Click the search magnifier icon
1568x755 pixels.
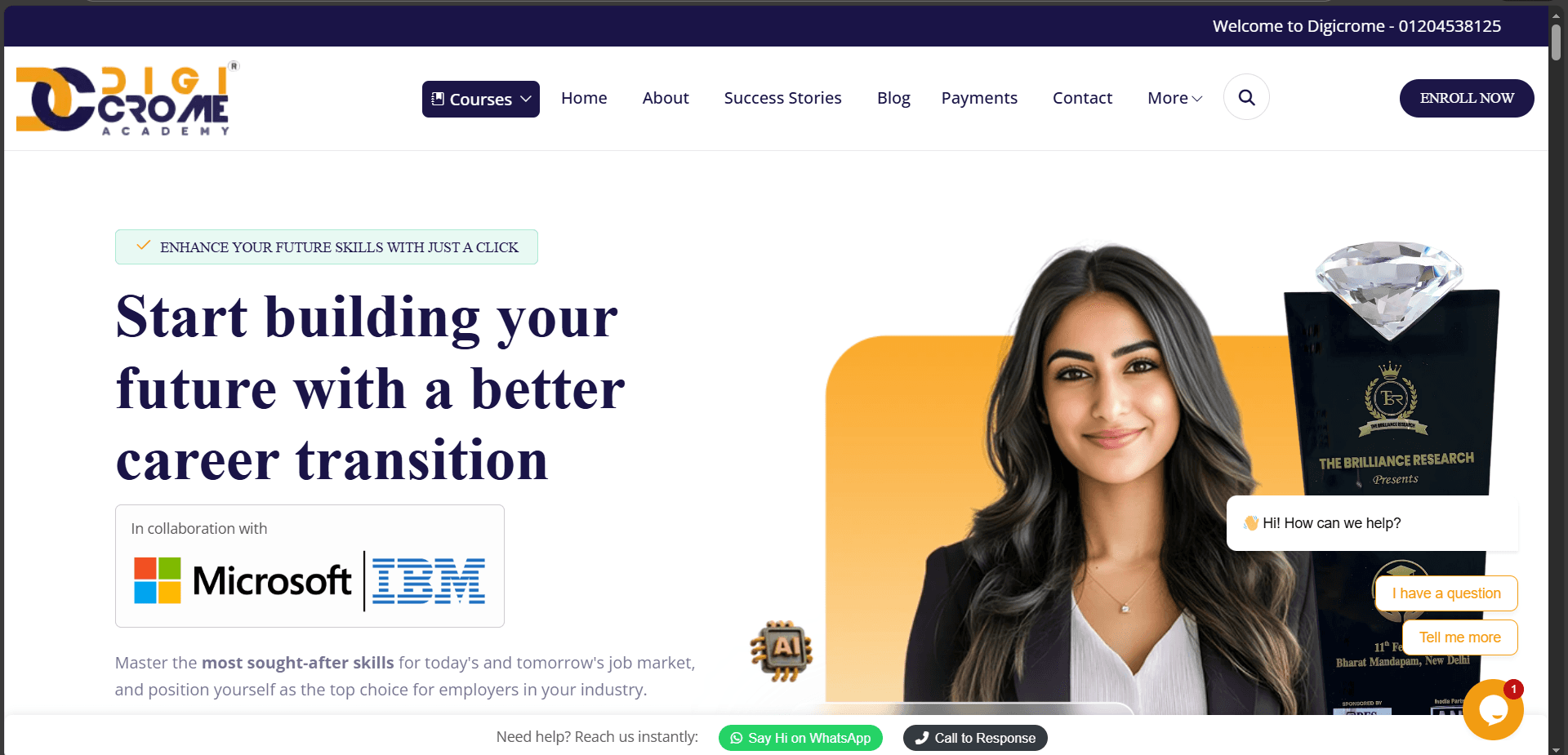[1246, 97]
